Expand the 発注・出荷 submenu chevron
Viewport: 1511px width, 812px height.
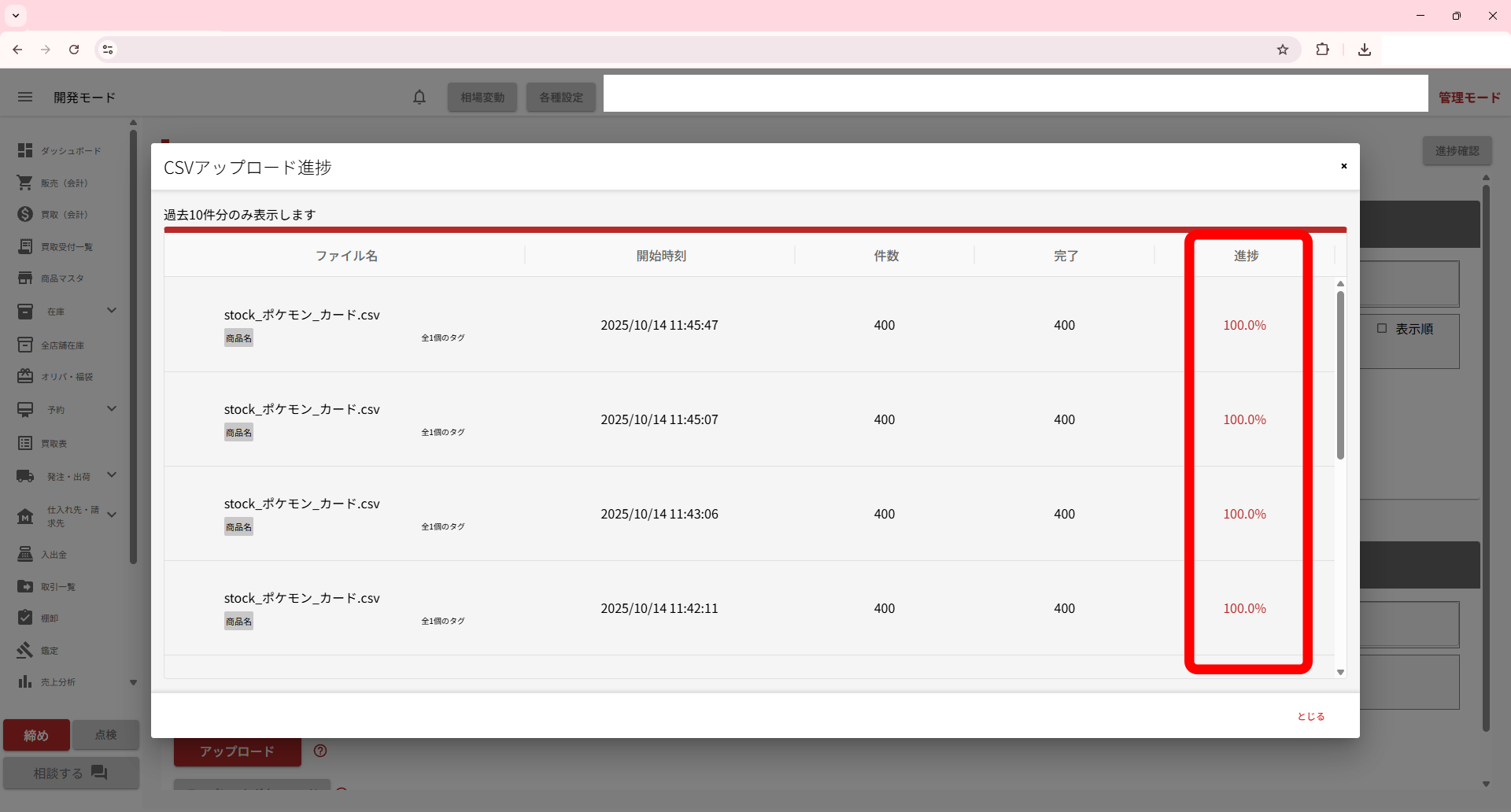click(112, 475)
